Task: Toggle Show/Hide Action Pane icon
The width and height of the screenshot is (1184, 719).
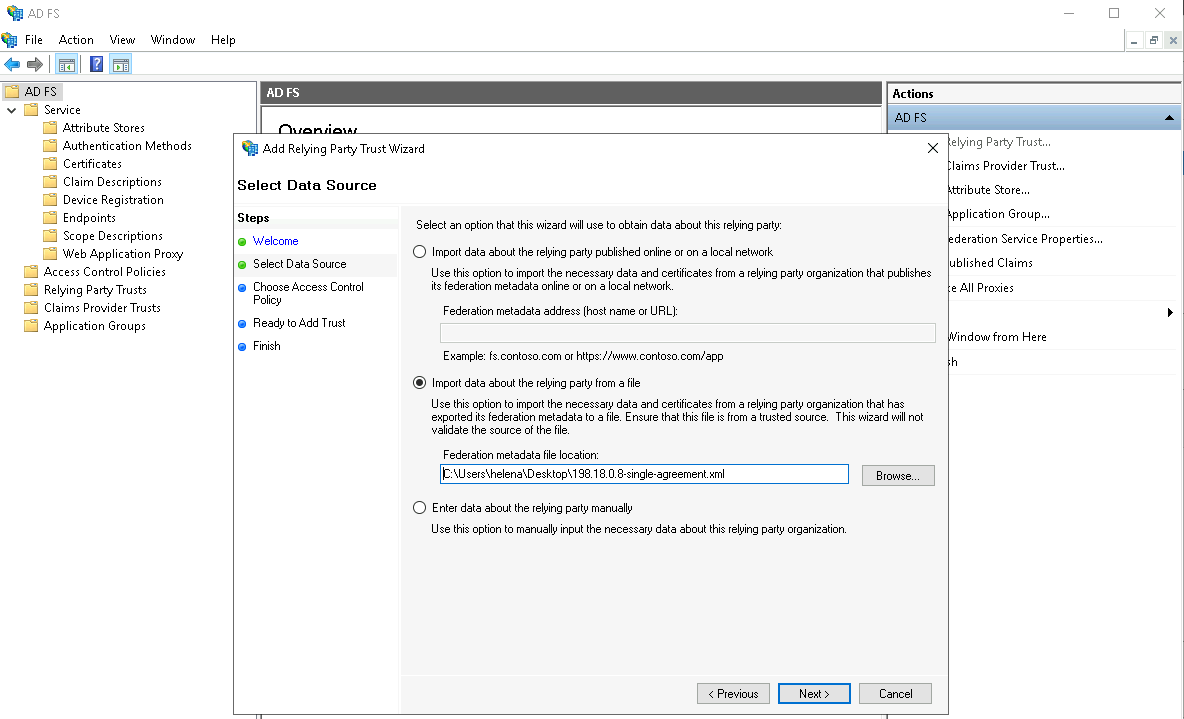Action: (121, 65)
